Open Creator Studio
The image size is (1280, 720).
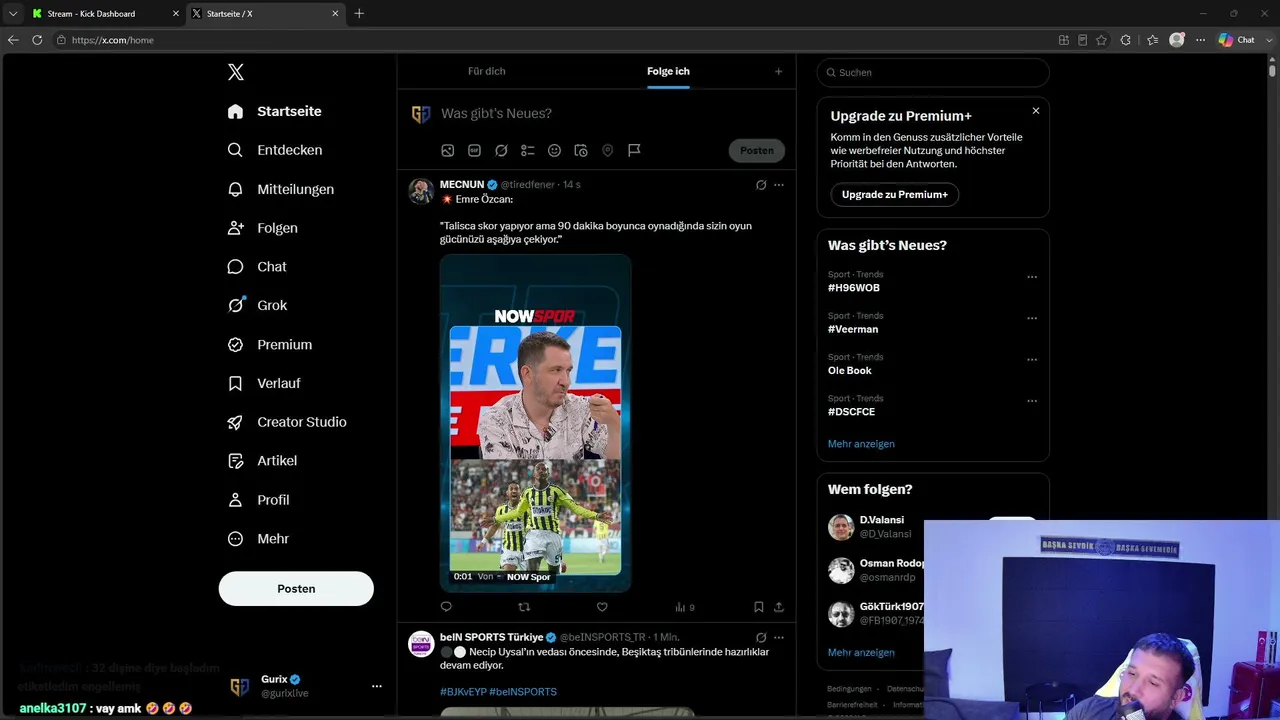[x=287, y=422]
